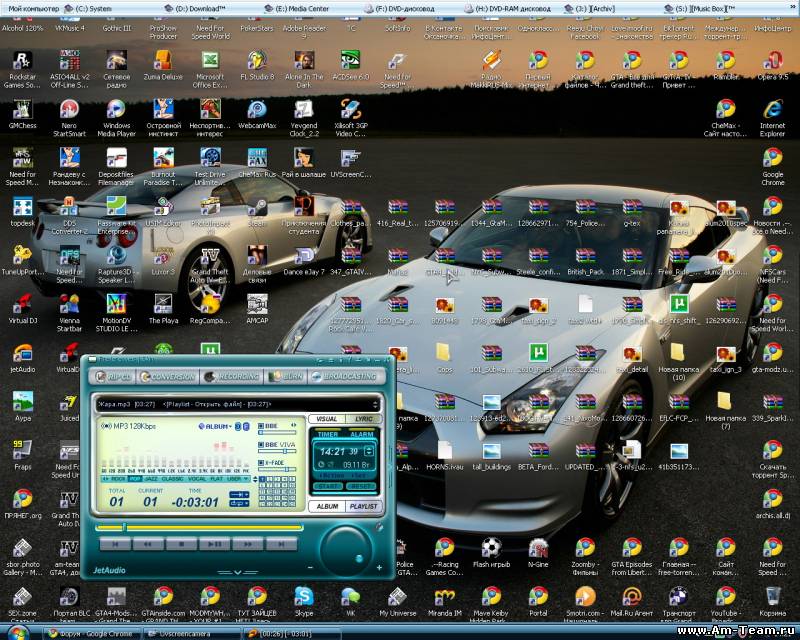Image resolution: width=800 pixels, height=640 pixels.
Task: Expand JetAudio bottom panel chevron
Action: [237, 572]
